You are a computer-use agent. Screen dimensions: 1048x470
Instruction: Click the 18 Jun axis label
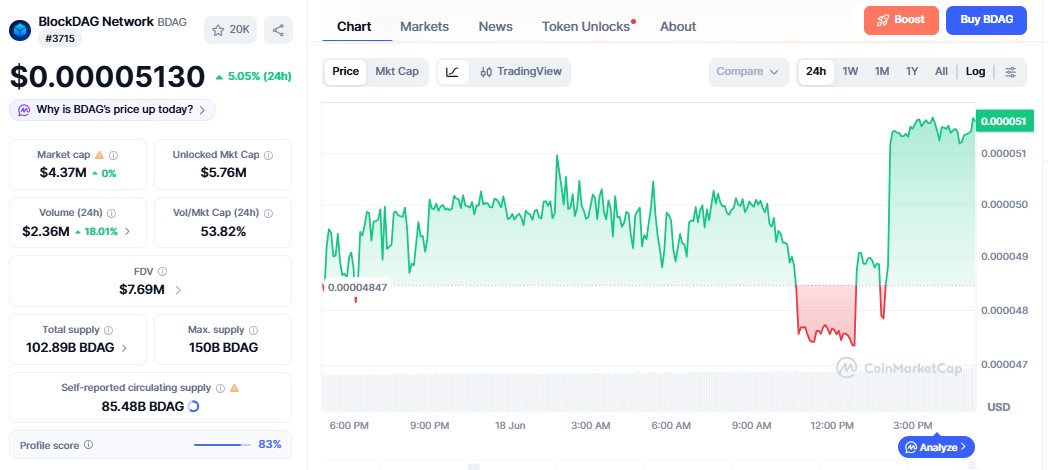[510, 426]
